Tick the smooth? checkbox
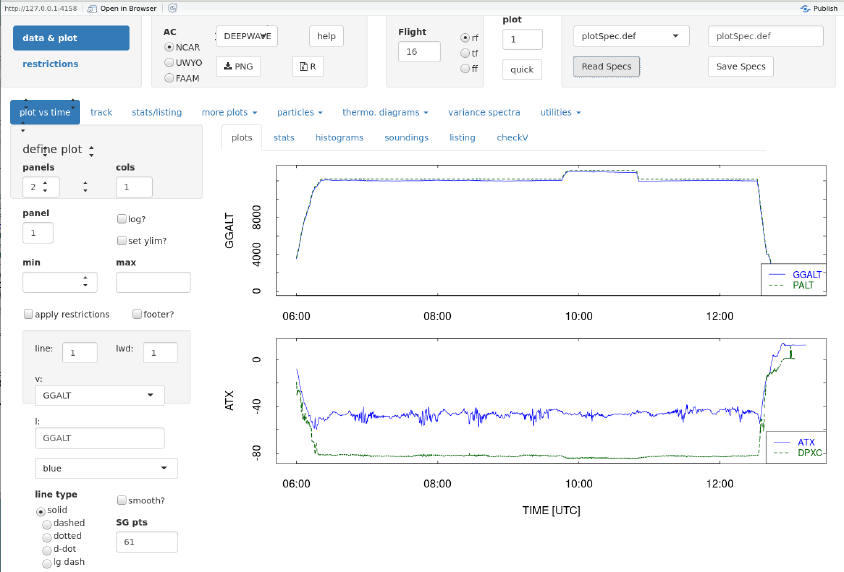The image size is (844, 572). click(x=122, y=500)
